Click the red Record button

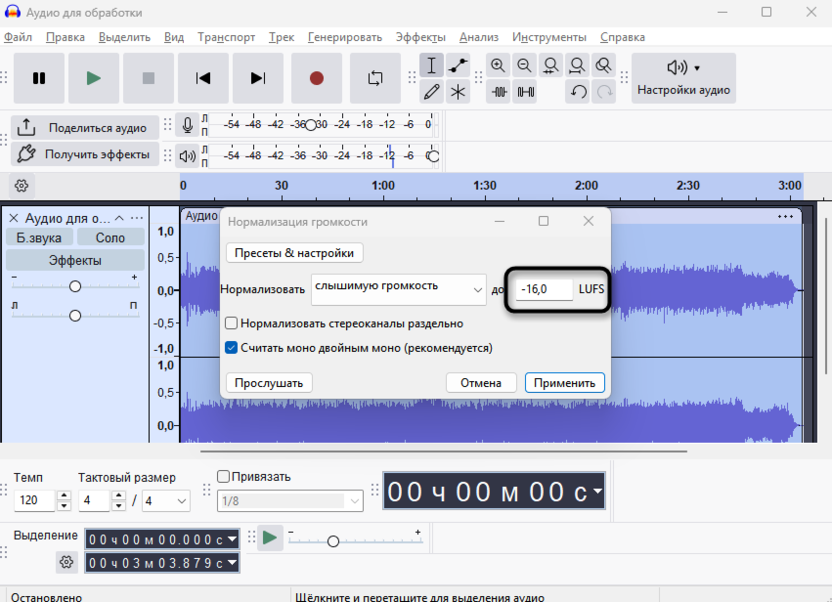coord(316,78)
